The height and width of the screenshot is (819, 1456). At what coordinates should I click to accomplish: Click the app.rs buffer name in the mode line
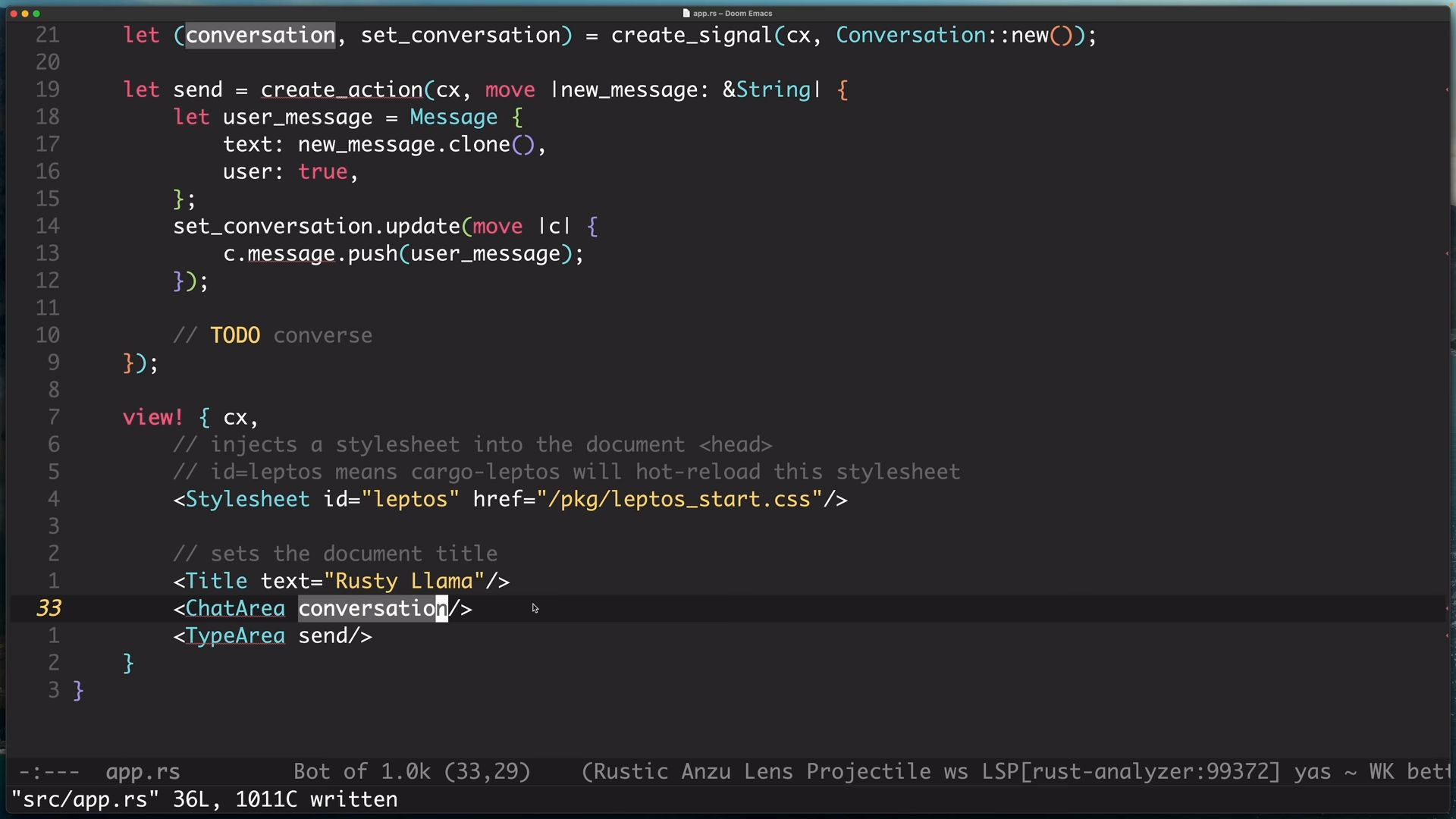tap(143, 772)
